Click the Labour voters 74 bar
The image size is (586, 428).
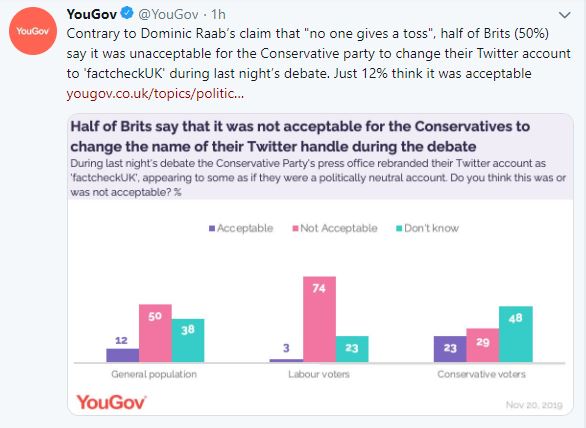click(320, 319)
